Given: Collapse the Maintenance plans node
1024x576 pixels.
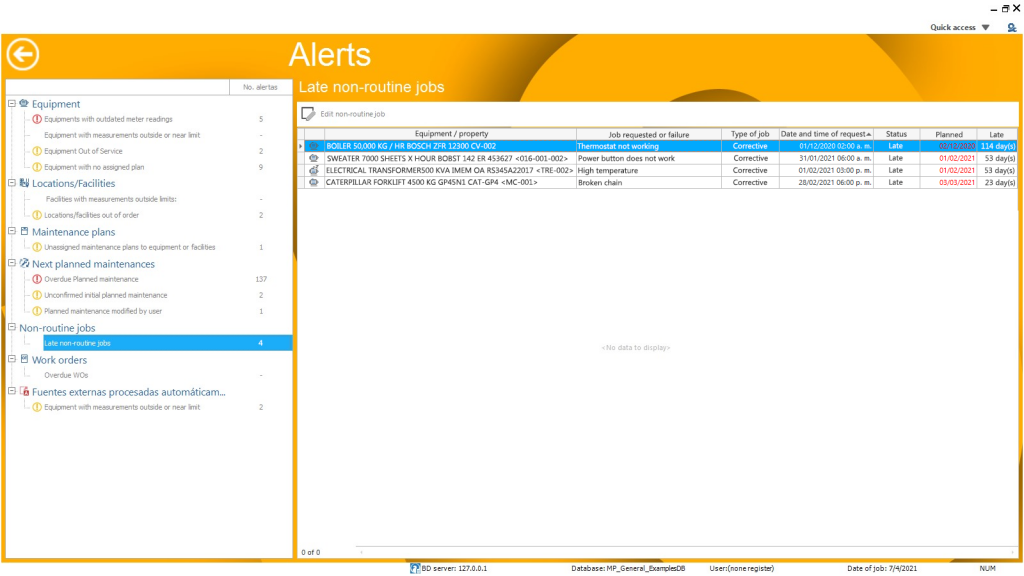Looking at the screenshot, I should click(12, 231).
